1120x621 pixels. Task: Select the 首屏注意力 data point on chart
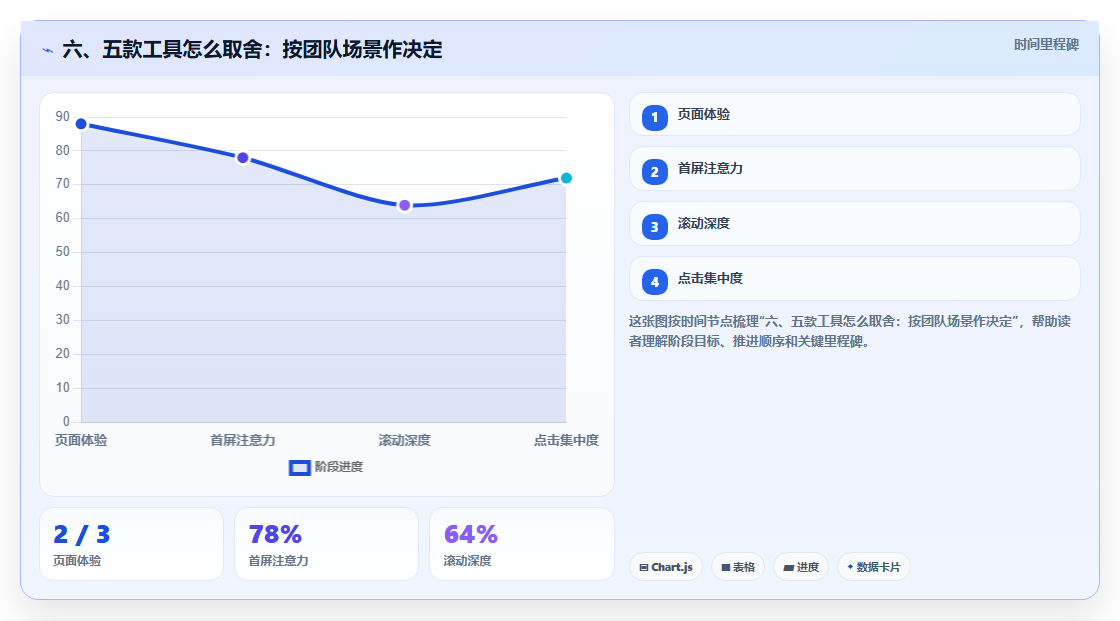coord(243,158)
